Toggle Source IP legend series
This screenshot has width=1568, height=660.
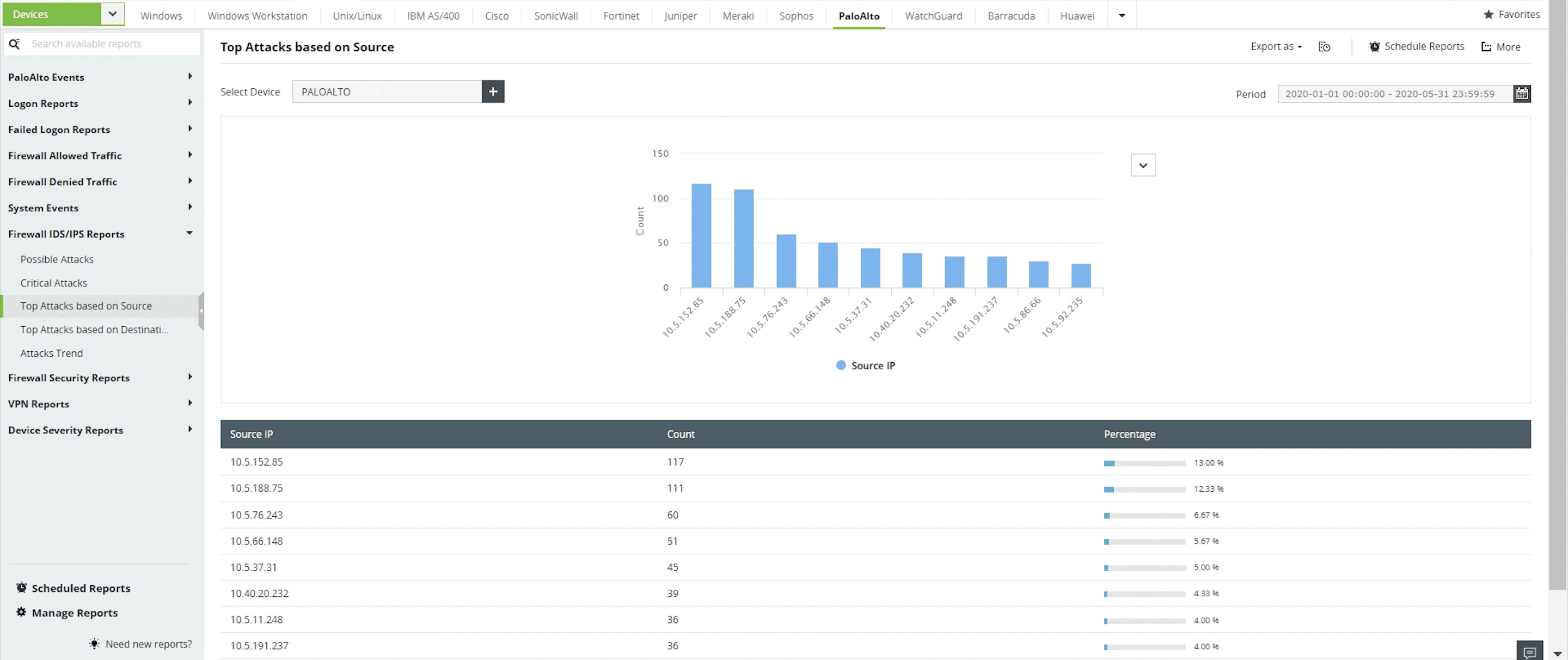click(x=865, y=365)
